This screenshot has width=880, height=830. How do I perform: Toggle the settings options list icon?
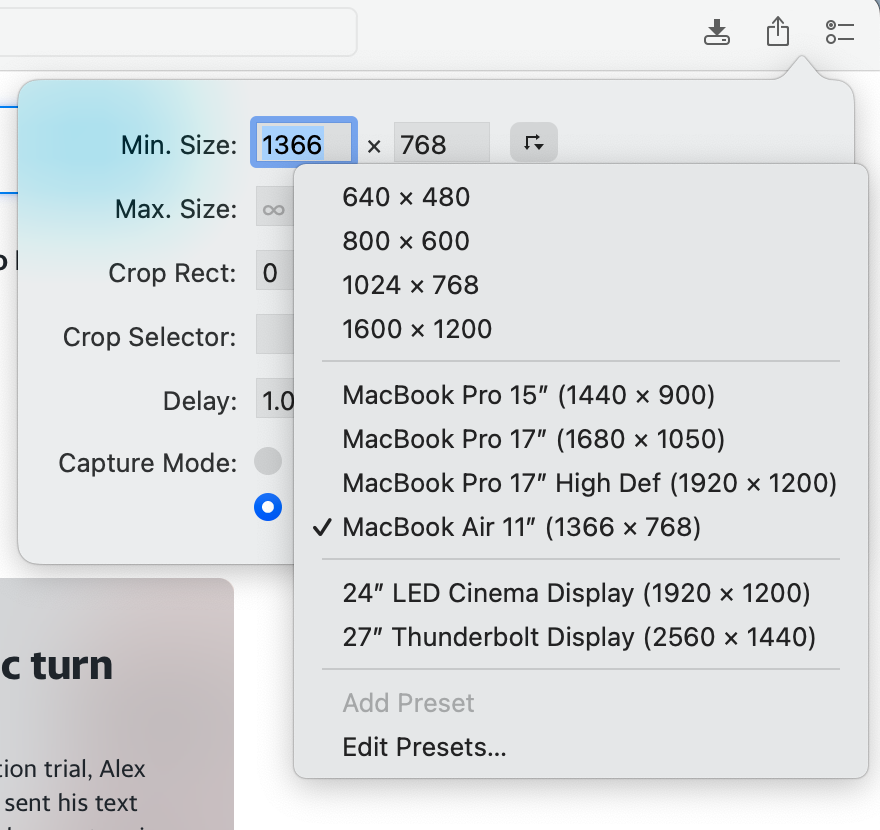[840, 32]
